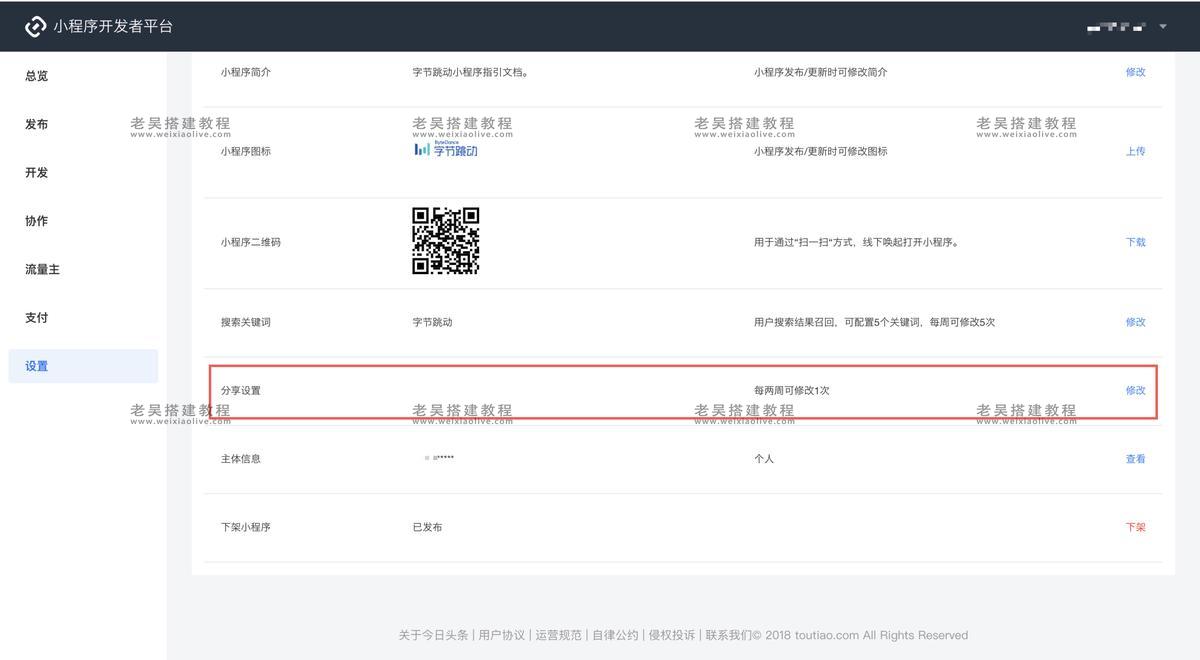
Task: Click 修改 next to 搜索关键词
Action: point(1136,322)
